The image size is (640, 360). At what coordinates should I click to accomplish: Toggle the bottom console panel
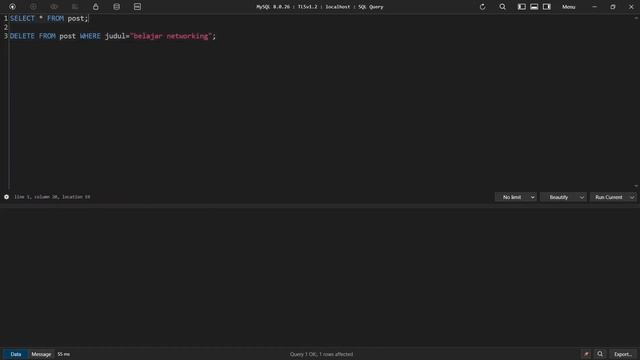(534, 7)
